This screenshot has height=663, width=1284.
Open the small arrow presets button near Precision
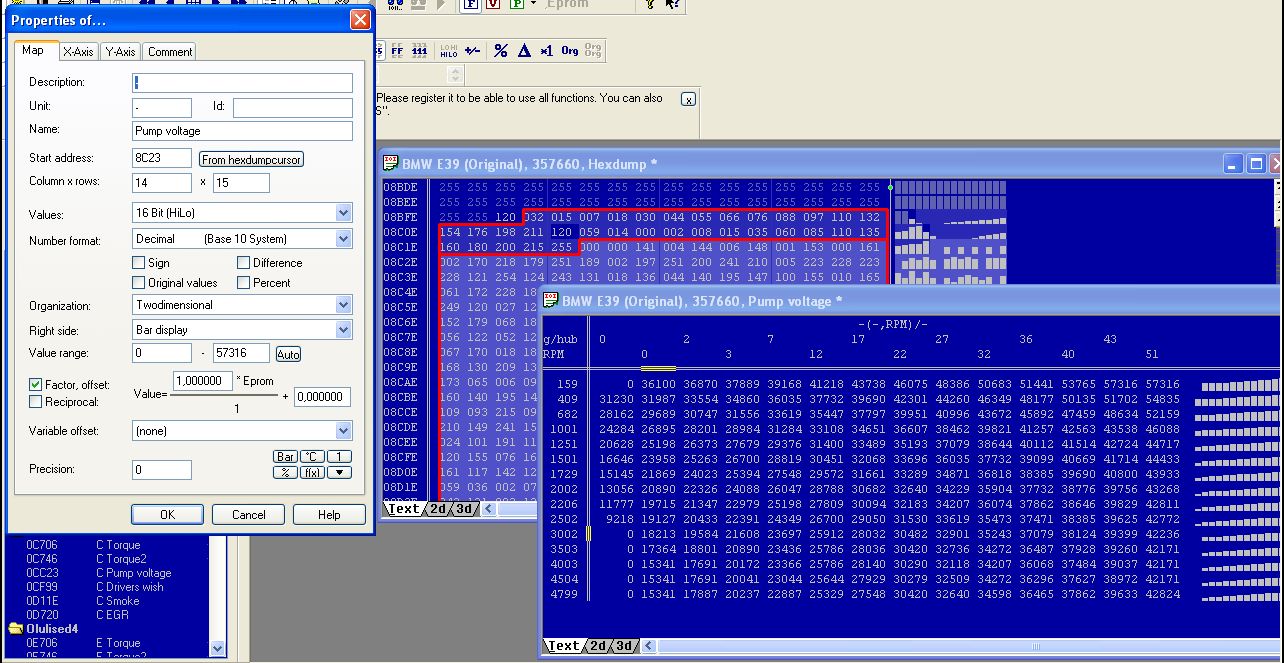coord(340,472)
